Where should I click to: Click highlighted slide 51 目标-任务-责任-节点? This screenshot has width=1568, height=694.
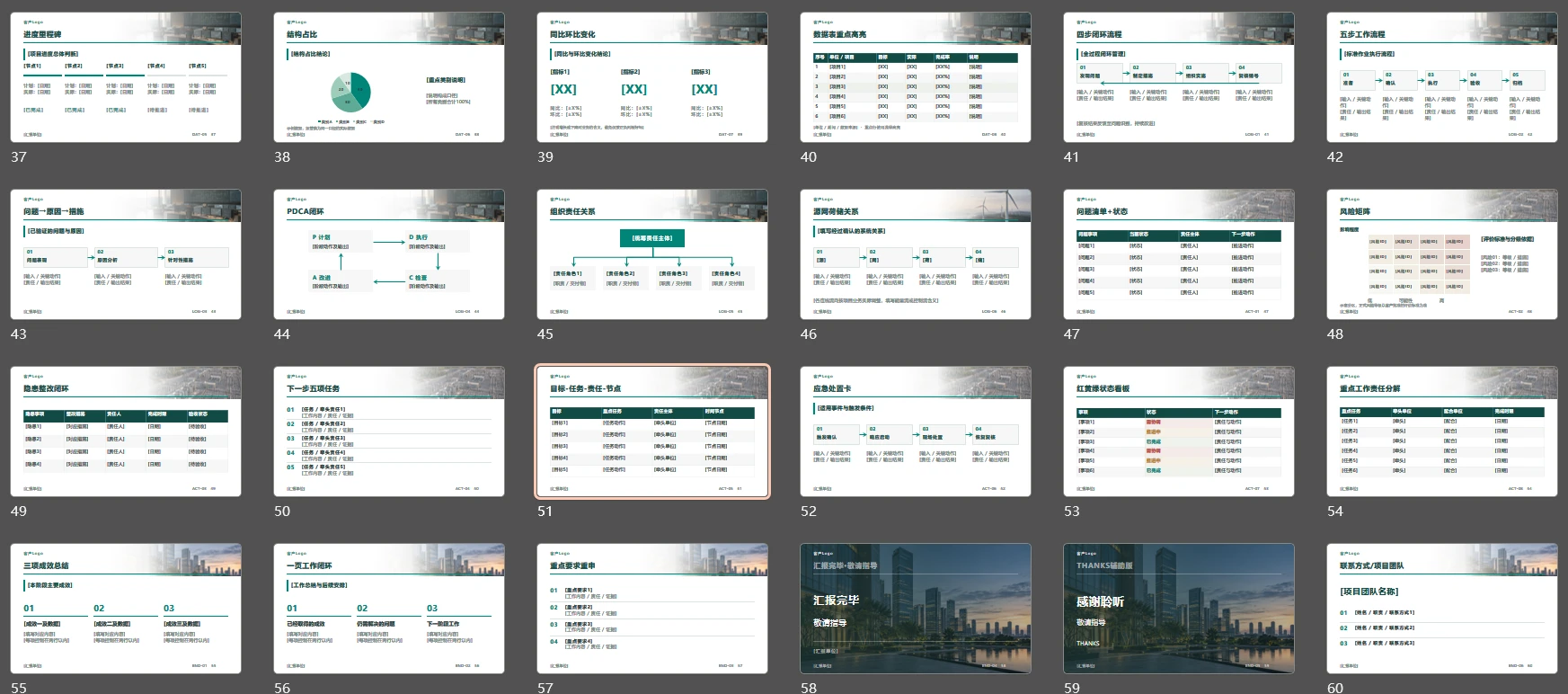coord(652,432)
